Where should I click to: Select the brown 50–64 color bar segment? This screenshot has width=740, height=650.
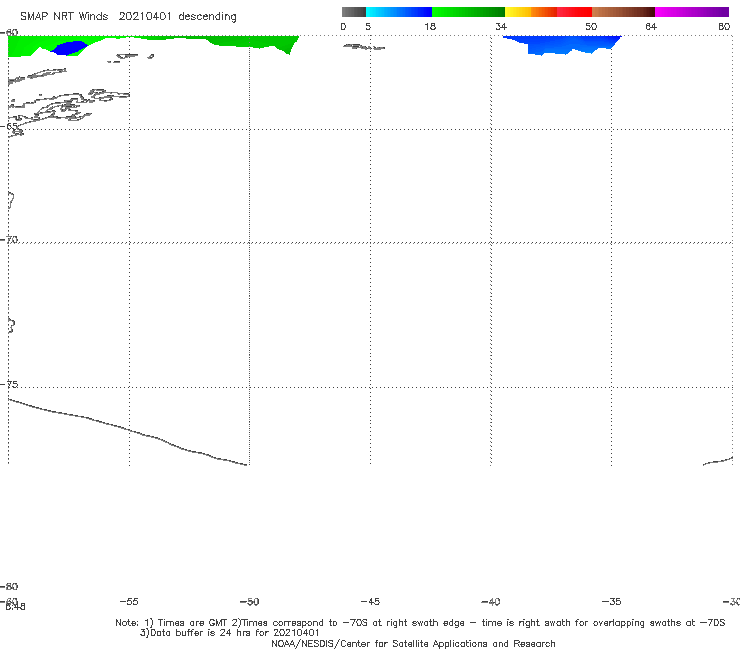[623, 12]
